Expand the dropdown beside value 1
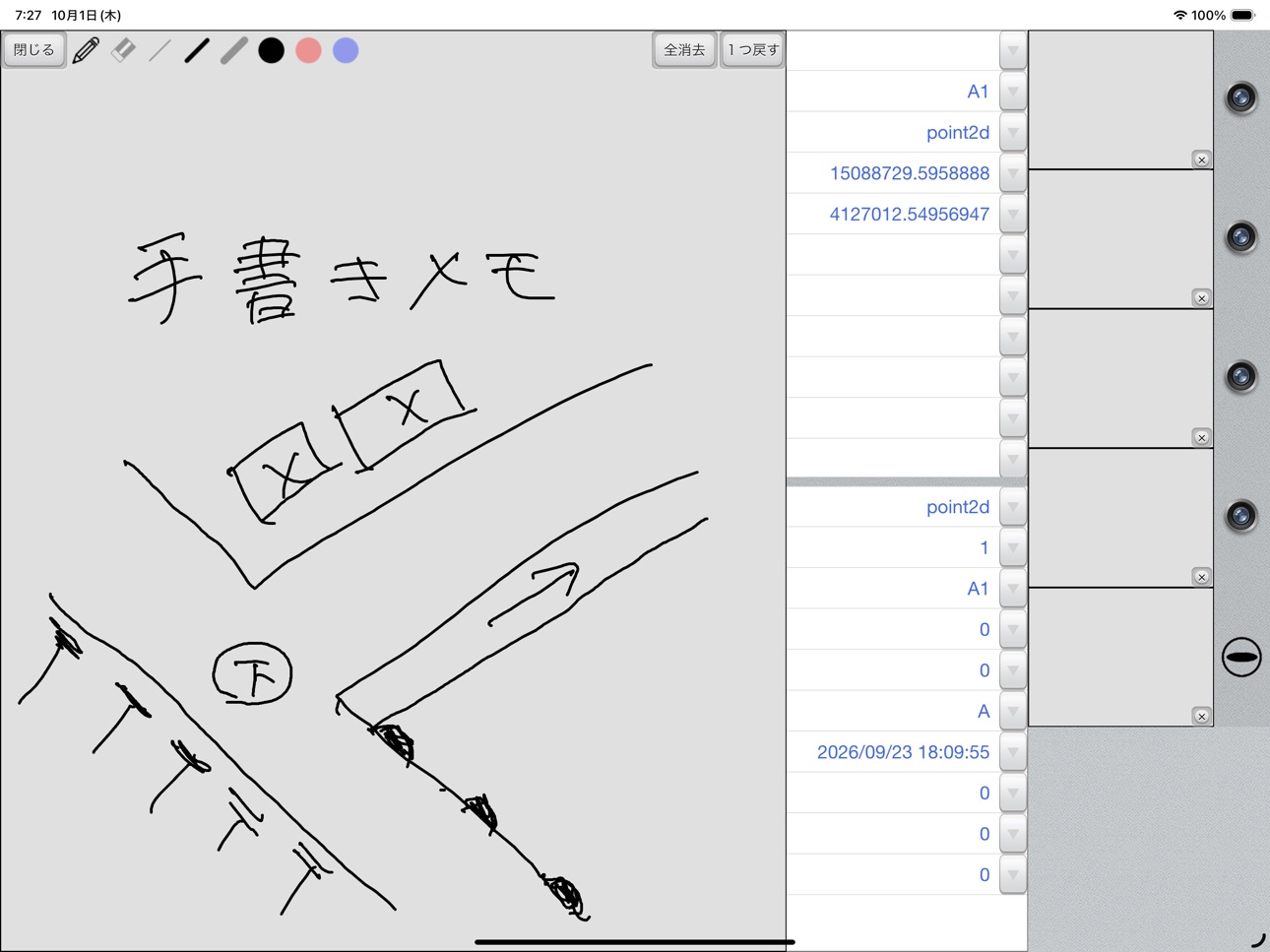The width and height of the screenshot is (1270, 952). 1013,547
